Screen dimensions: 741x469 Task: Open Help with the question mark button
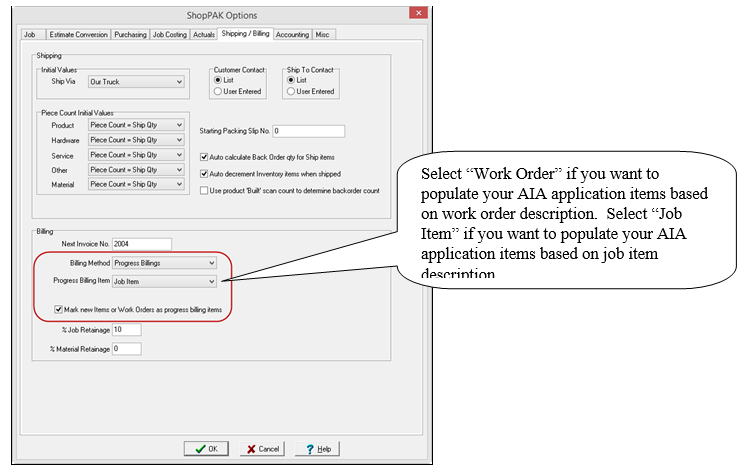(x=317, y=449)
